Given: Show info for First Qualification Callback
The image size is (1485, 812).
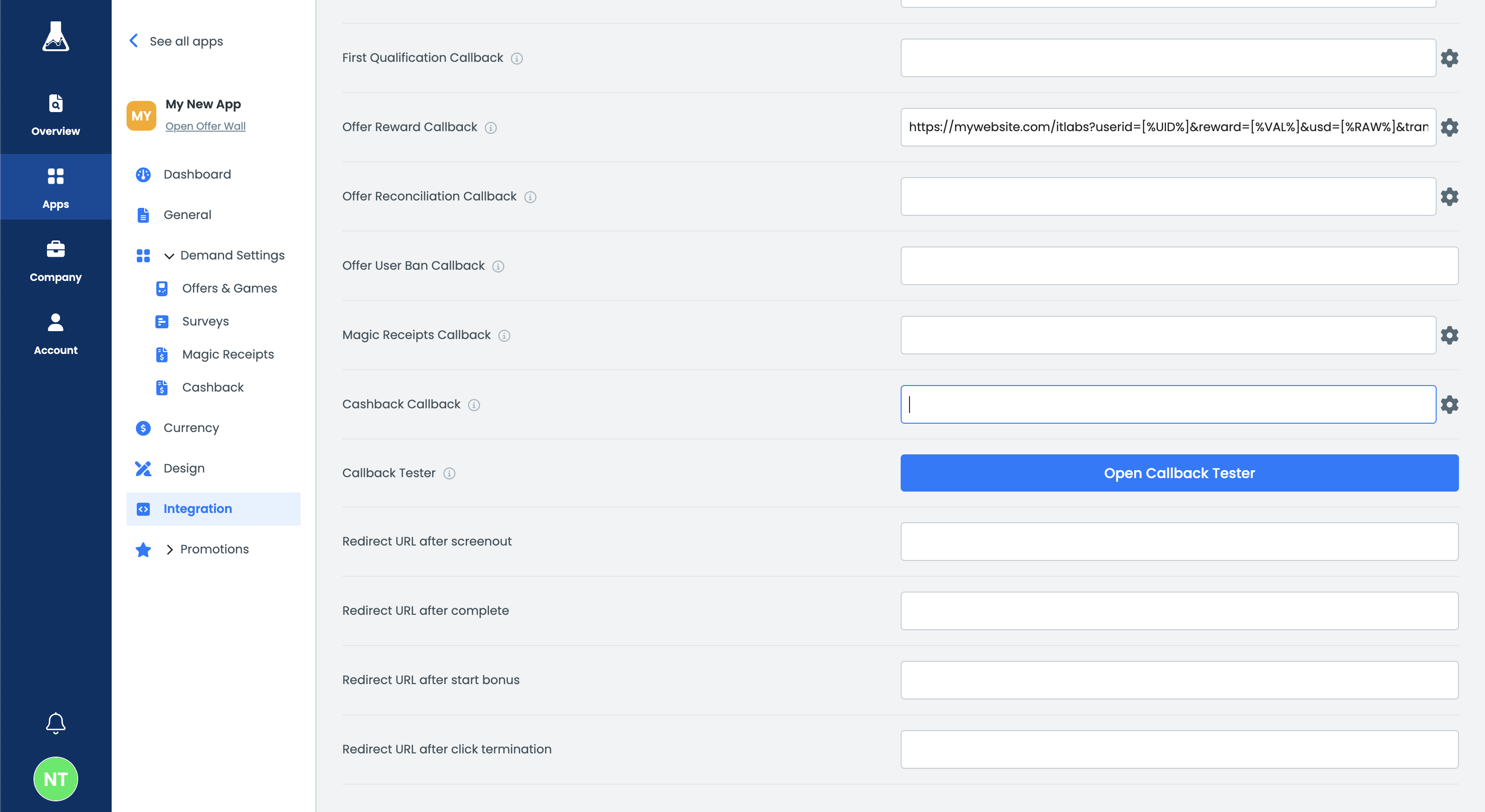Looking at the screenshot, I should tap(516, 58).
